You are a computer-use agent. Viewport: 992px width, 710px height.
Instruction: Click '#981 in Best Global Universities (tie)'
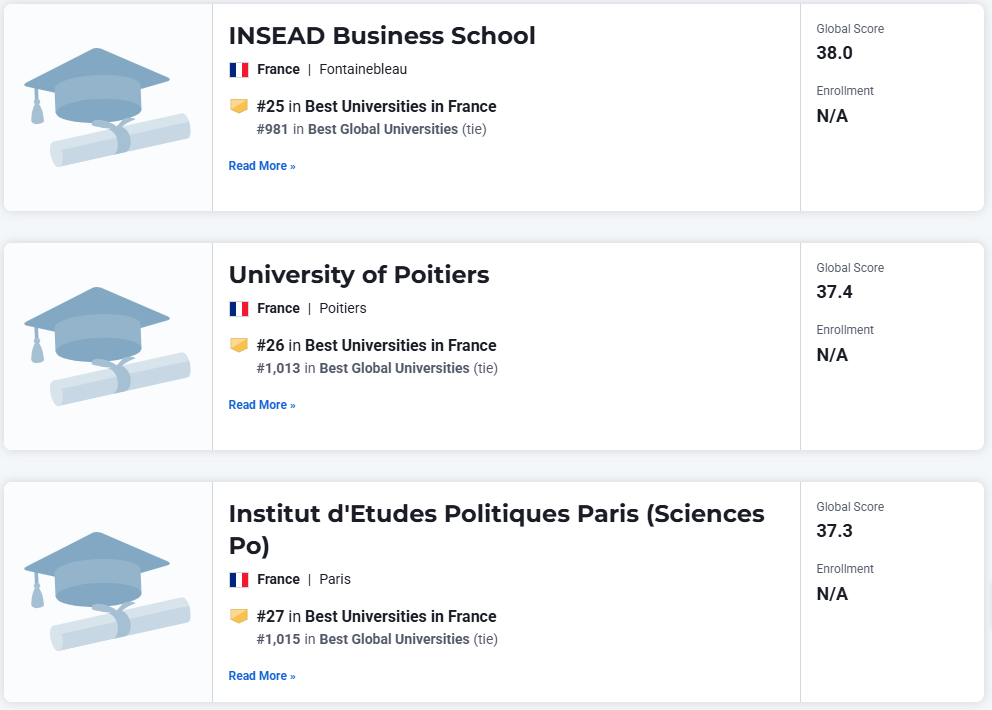[x=371, y=129]
